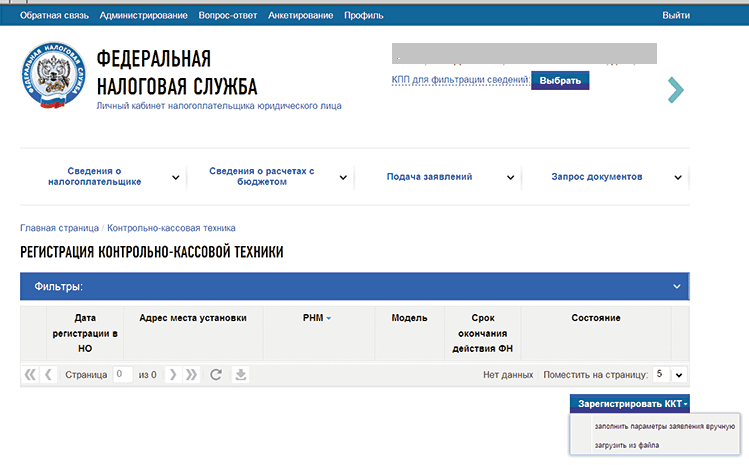Download table data with export icon
Viewport: 749px width, 465px height.
tap(241, 375)
